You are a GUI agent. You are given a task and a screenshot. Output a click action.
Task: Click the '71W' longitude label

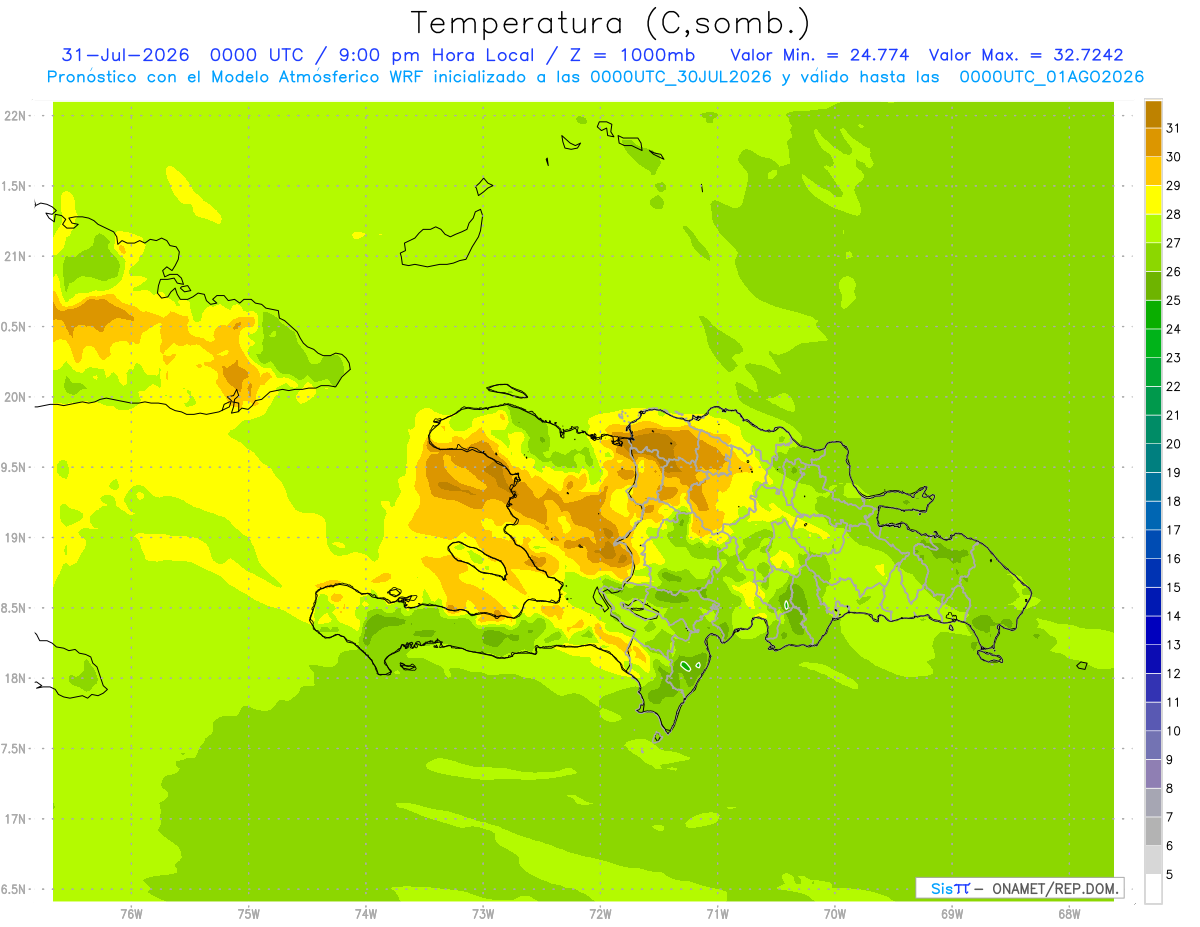click(717, 913)
